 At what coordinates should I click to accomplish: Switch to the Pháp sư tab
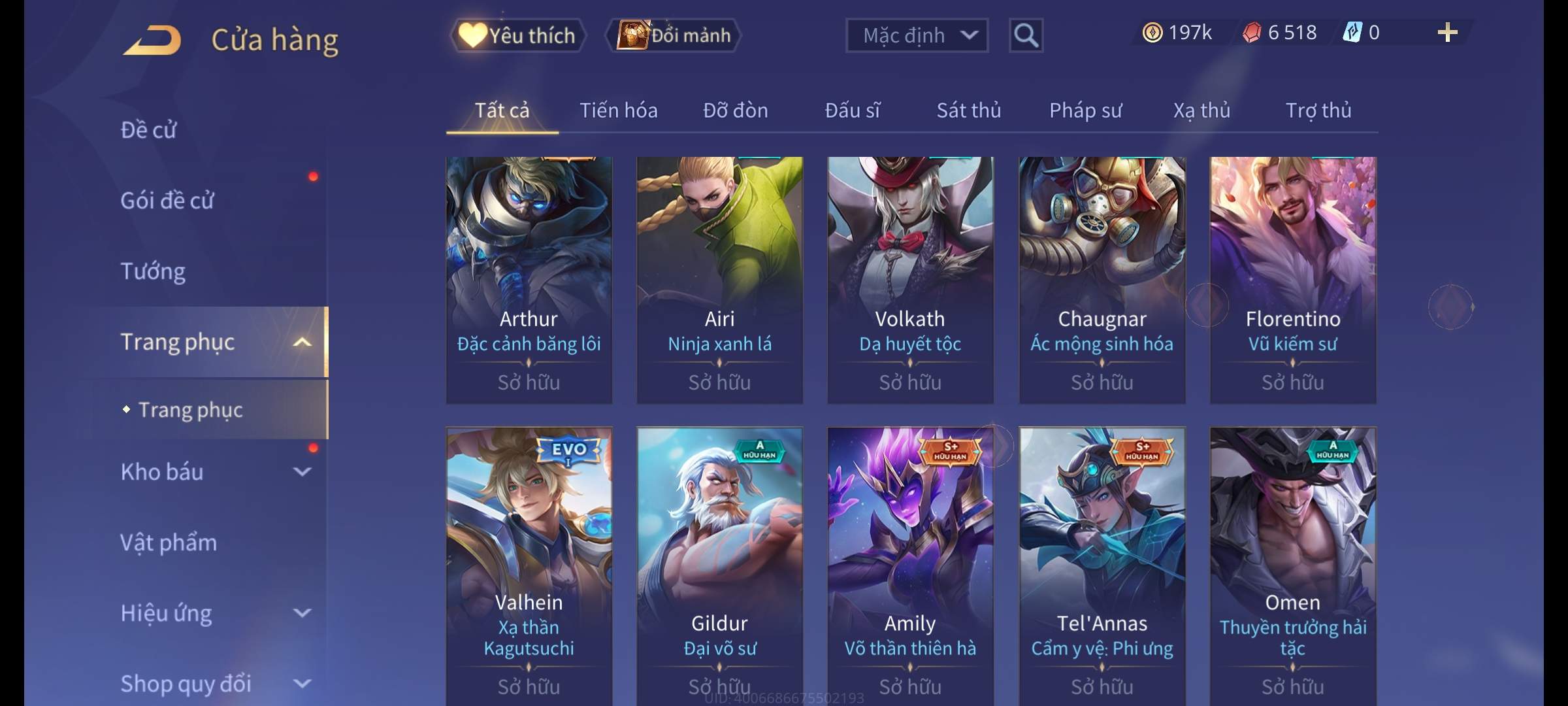pos(1085,110)
